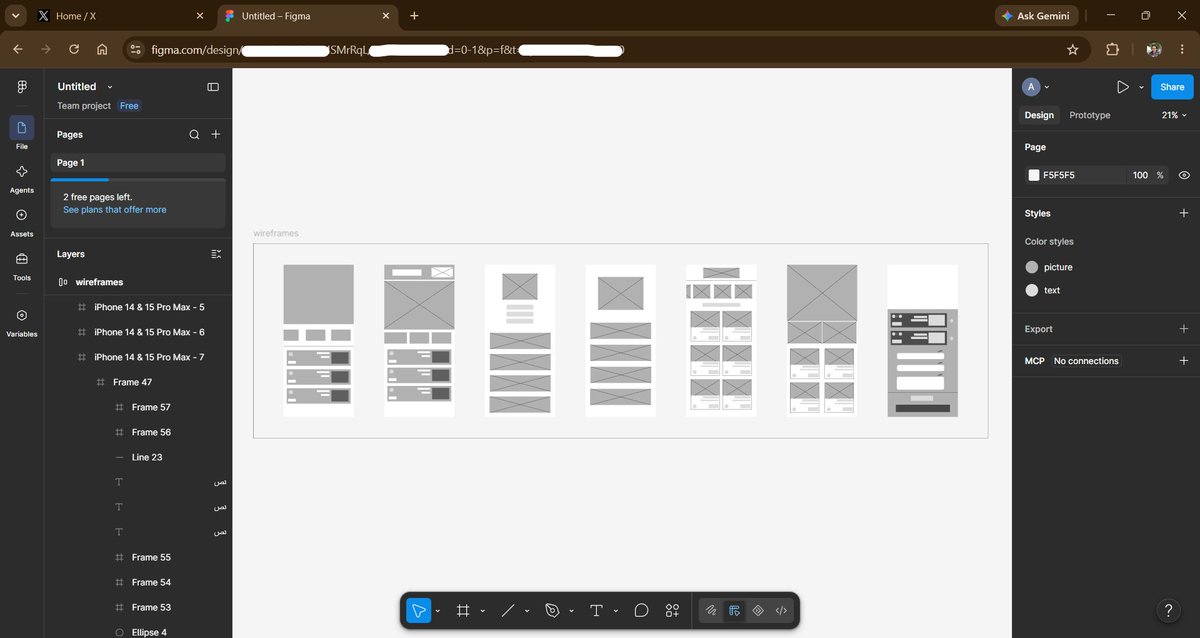Reload the page in Chrome
The image size is (1200, 638).
click(74, 49)
